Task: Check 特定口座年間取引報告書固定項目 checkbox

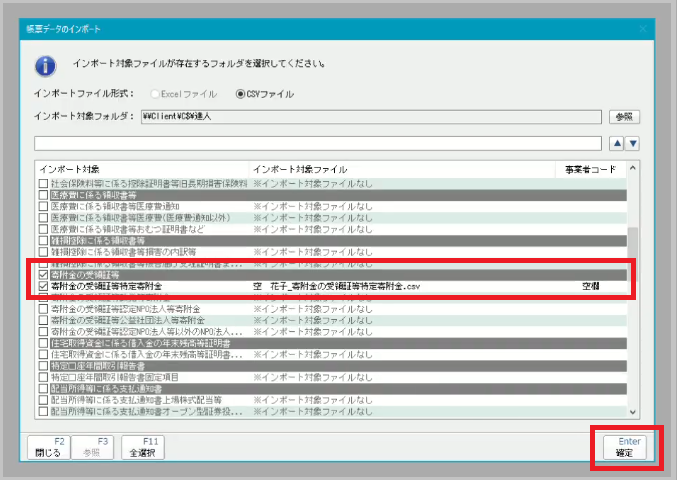Action: pyautogui.click(x=43, y=377)
